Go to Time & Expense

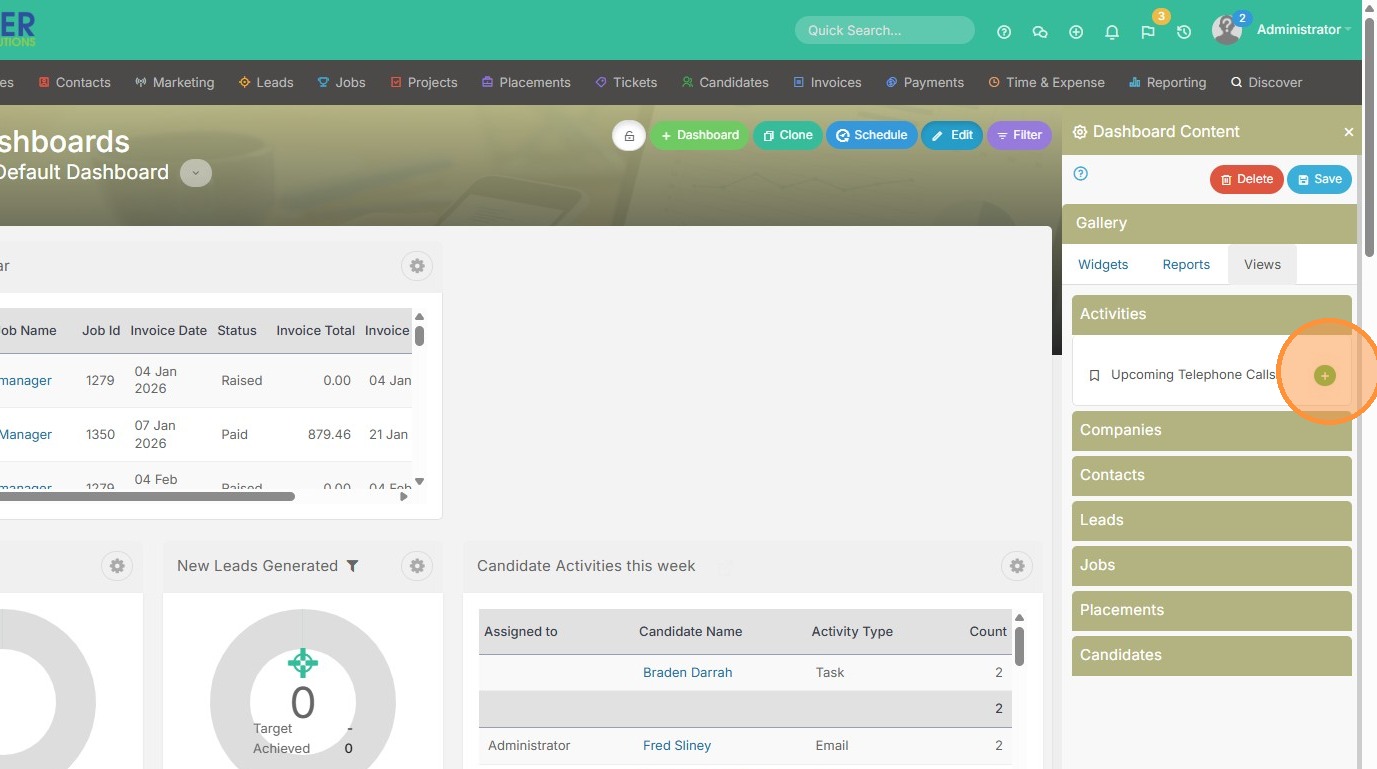click(1046, 83)
